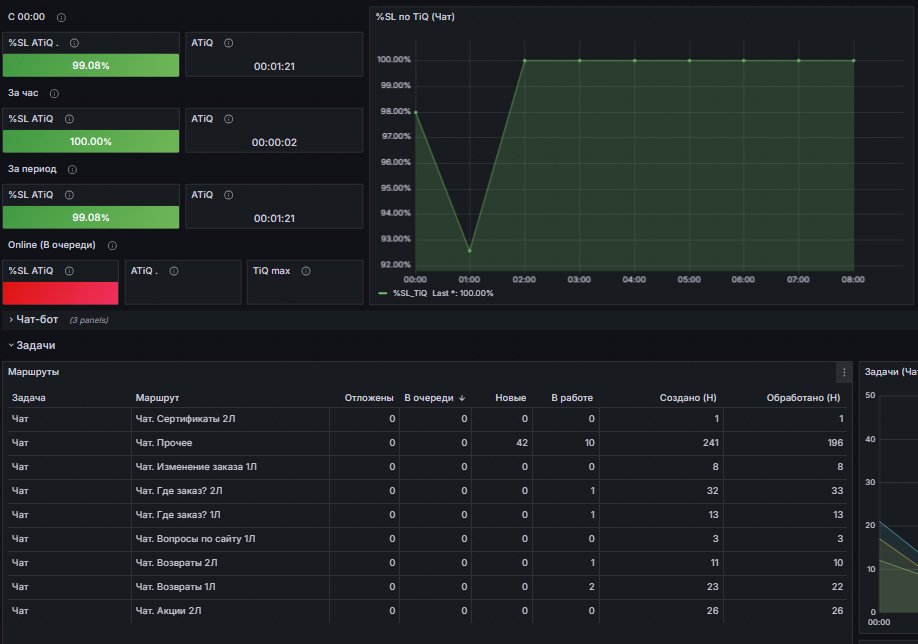Image resolution: width=918 pixels, height=644 pixels.
Task: Sort table by Создано (Н) column
Action: 688,398
